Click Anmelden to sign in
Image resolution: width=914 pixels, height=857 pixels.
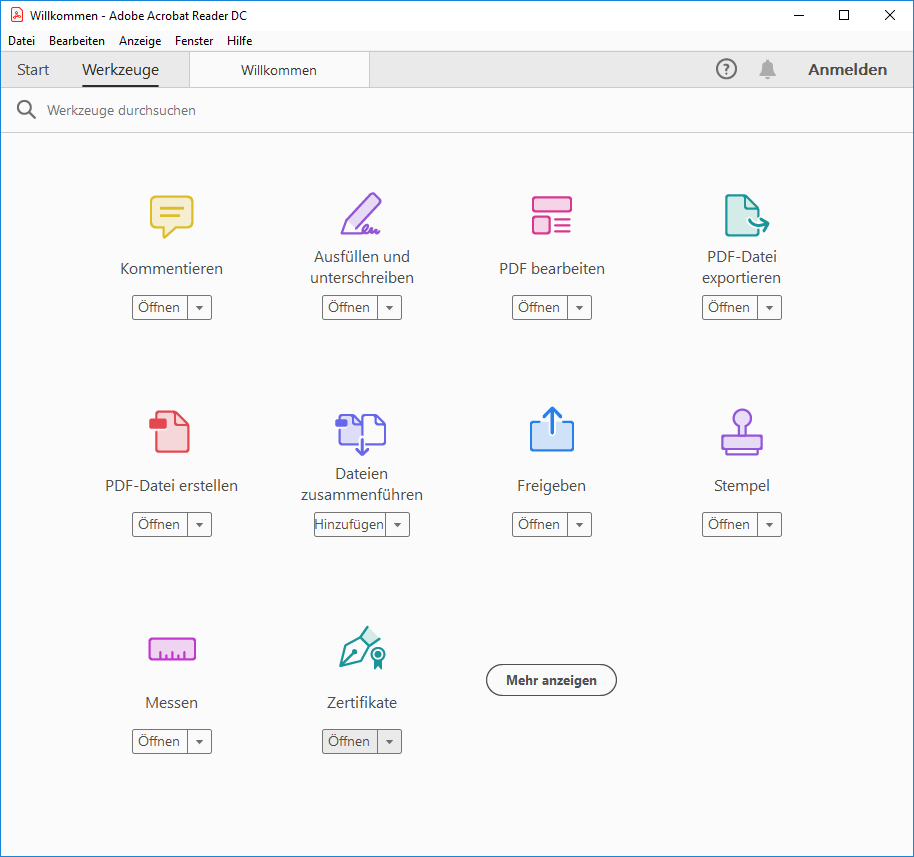(848, 69)
